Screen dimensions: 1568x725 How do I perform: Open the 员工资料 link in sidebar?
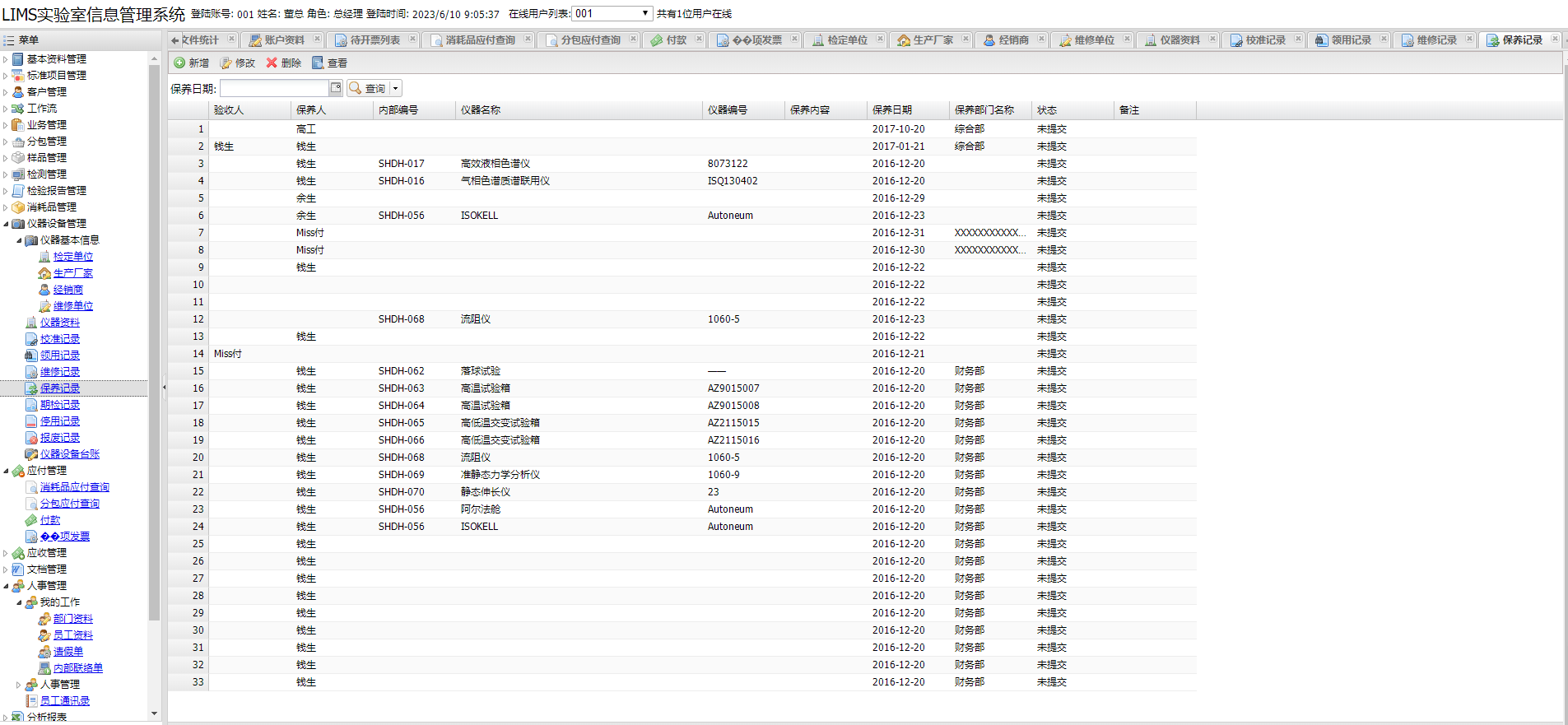point(73,635)
